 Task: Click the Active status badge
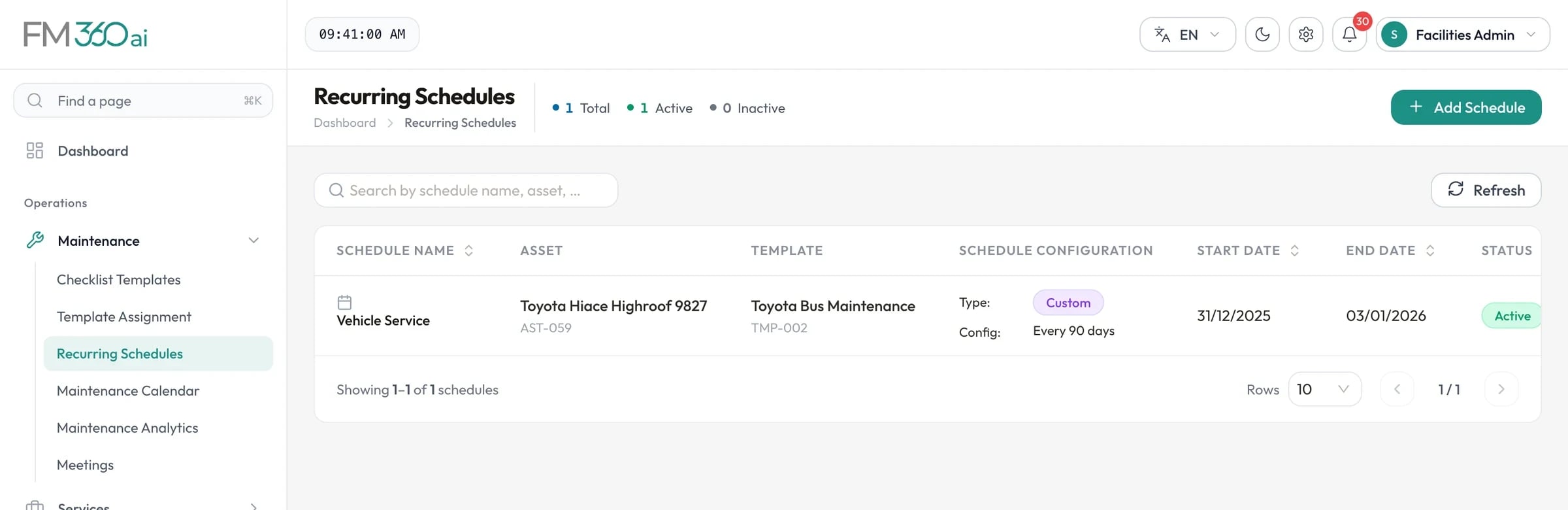1511,316
